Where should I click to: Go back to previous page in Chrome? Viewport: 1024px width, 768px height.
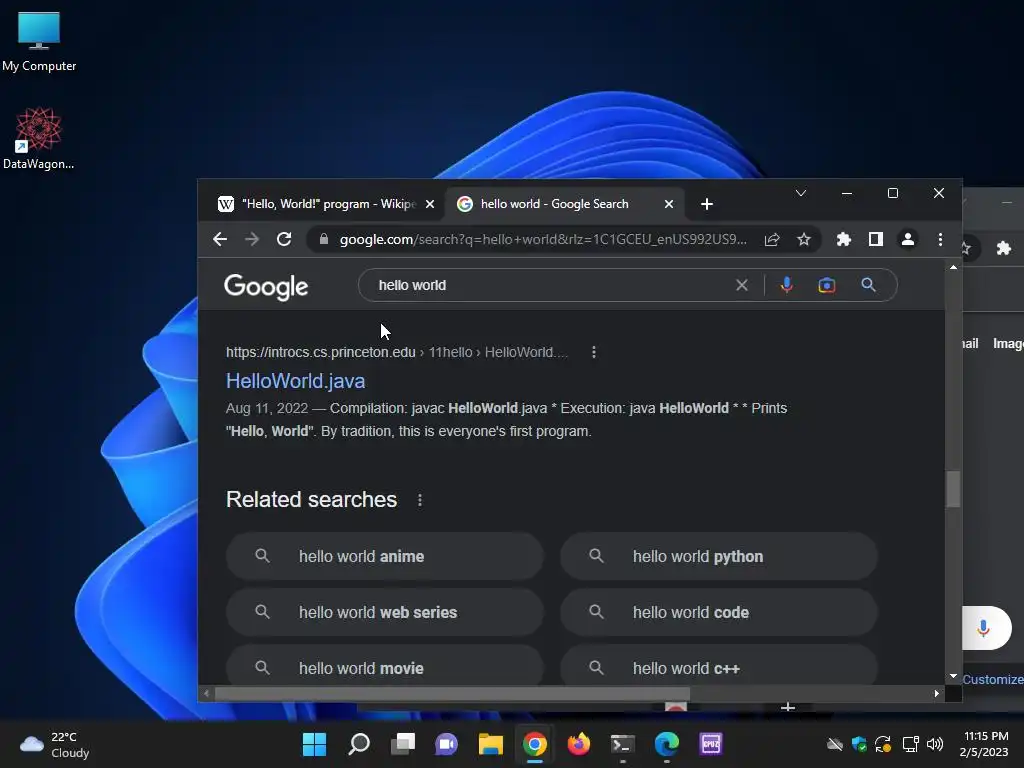click(220, 239)
